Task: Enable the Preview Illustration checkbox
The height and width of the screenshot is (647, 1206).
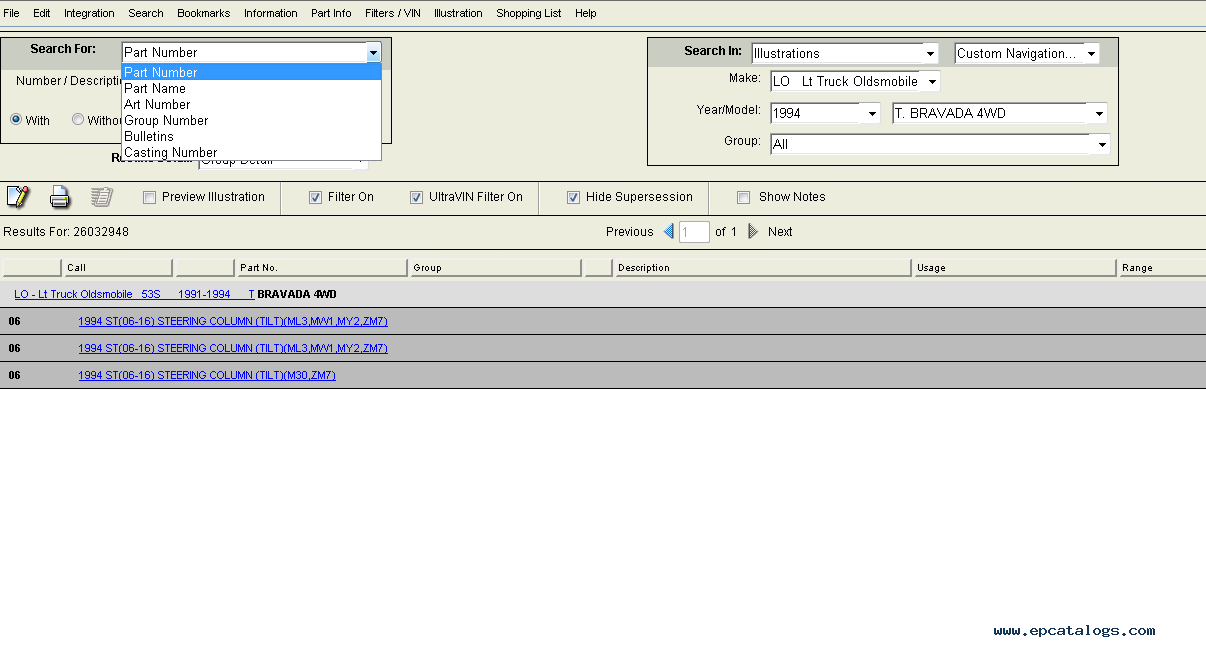Action: (150, 198)
